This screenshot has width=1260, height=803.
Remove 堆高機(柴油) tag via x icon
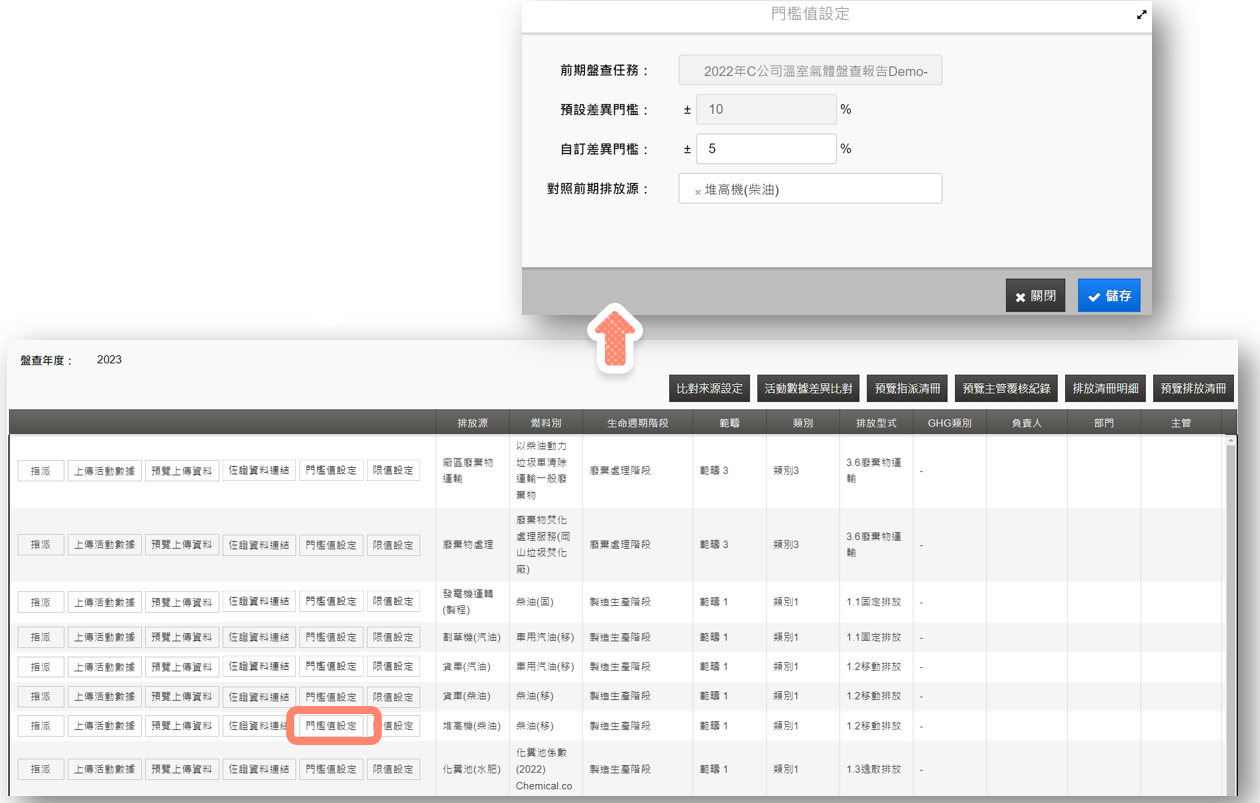tap(697, 191)
